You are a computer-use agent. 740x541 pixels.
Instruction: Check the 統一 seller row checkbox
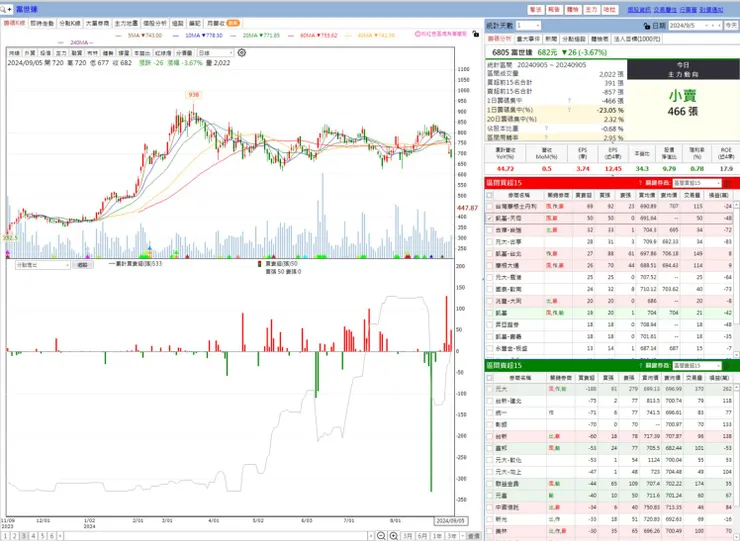coord(489,413)
